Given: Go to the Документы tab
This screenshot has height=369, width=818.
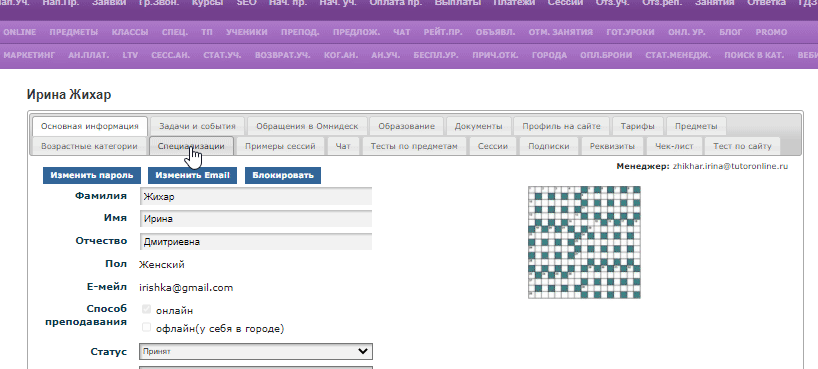Looking at the screenshot, I should [x=478, y=126].
